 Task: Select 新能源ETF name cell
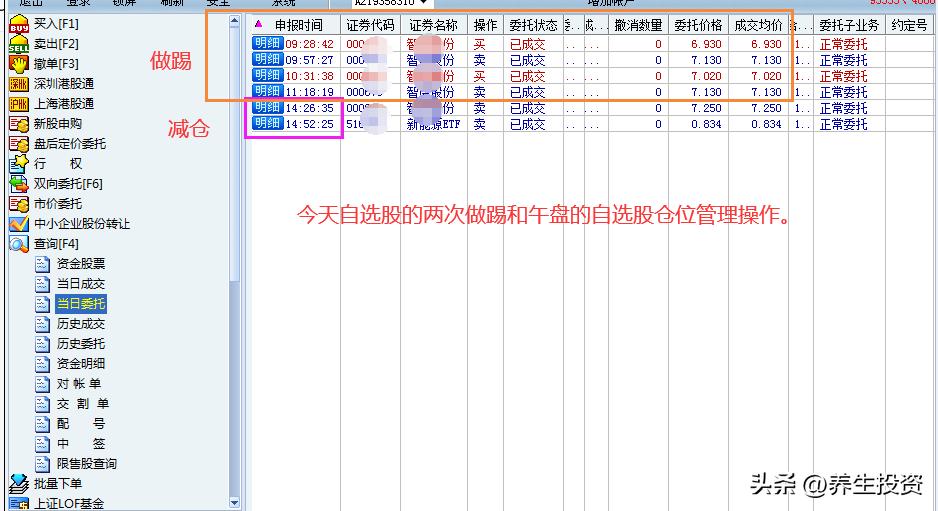pos(434,124)
